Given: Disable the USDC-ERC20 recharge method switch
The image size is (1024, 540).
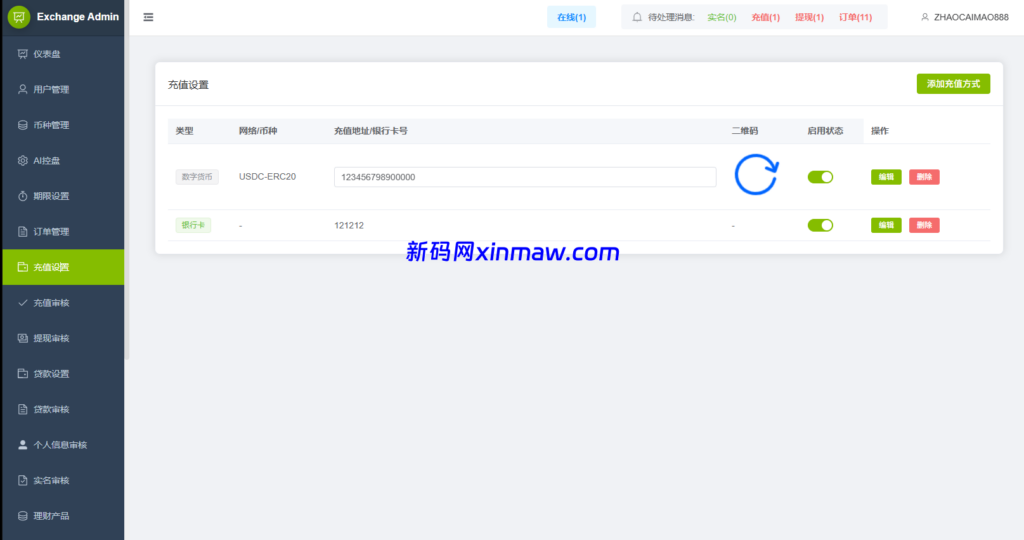Looking at the screenshot, I should (820, 177).
